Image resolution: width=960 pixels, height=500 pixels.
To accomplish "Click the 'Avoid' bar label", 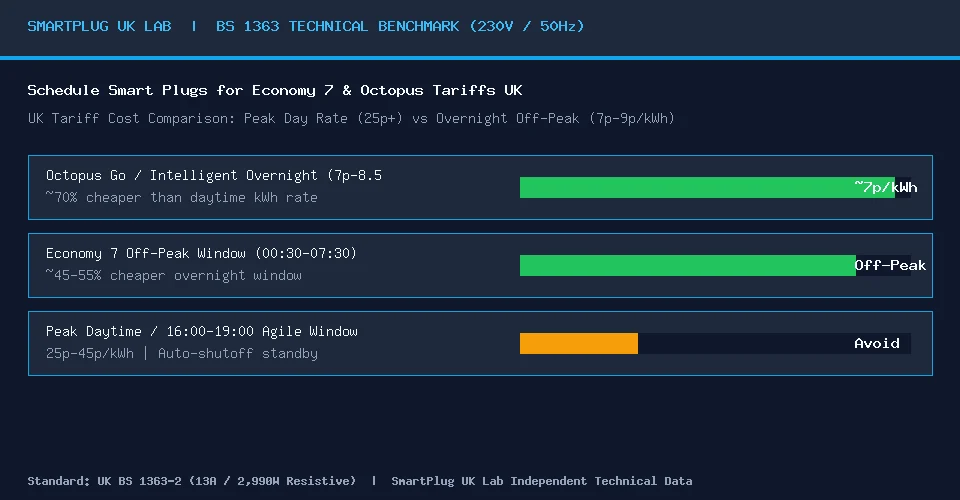I will pyautogui.click(x=877, y=343).
